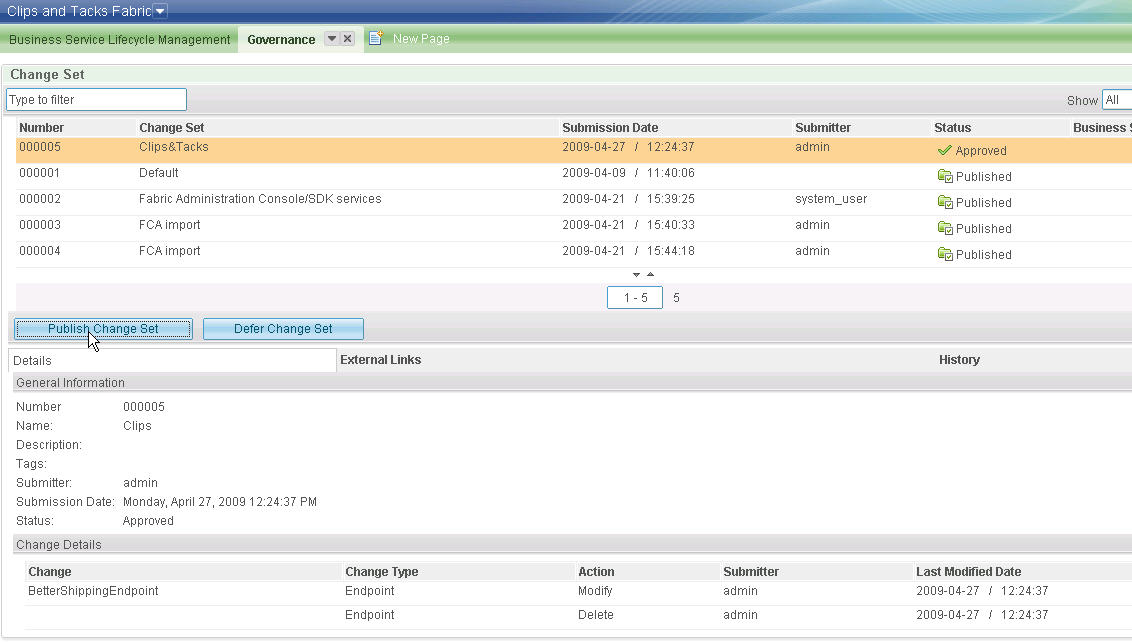Open the History tab

click(x=959, y=360)
